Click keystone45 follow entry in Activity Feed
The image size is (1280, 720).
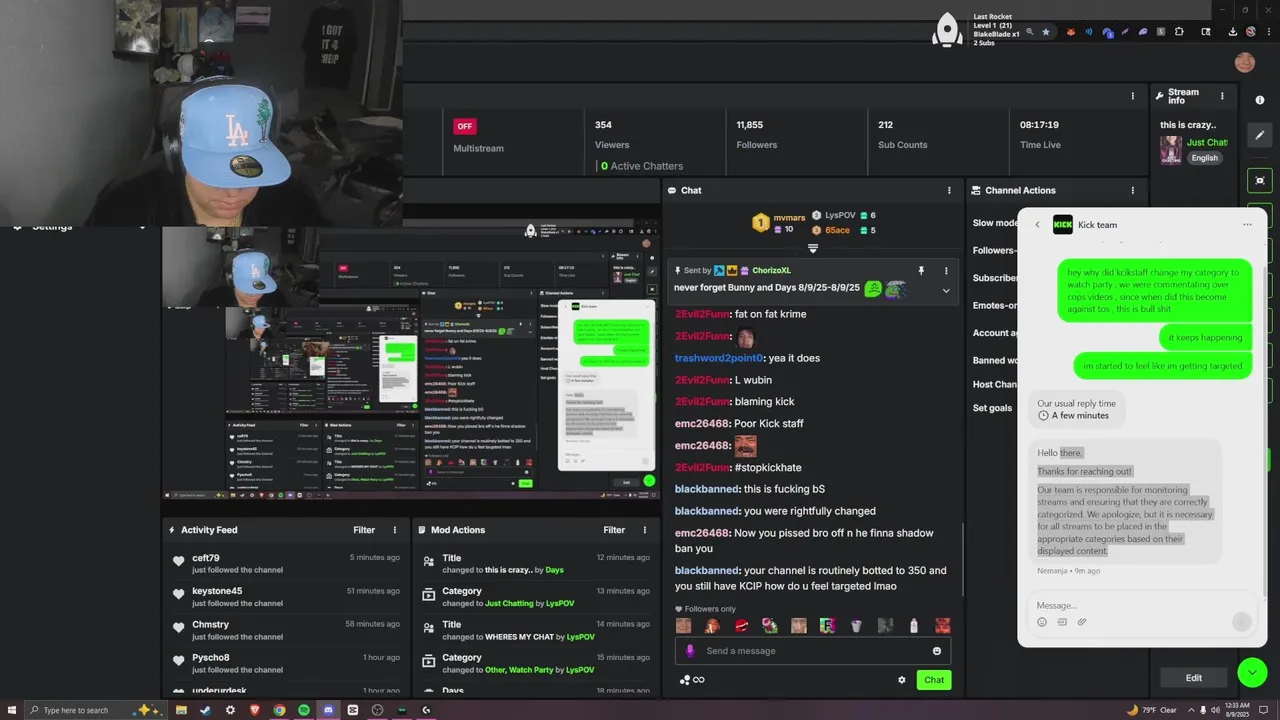click(x=285, y=597)
